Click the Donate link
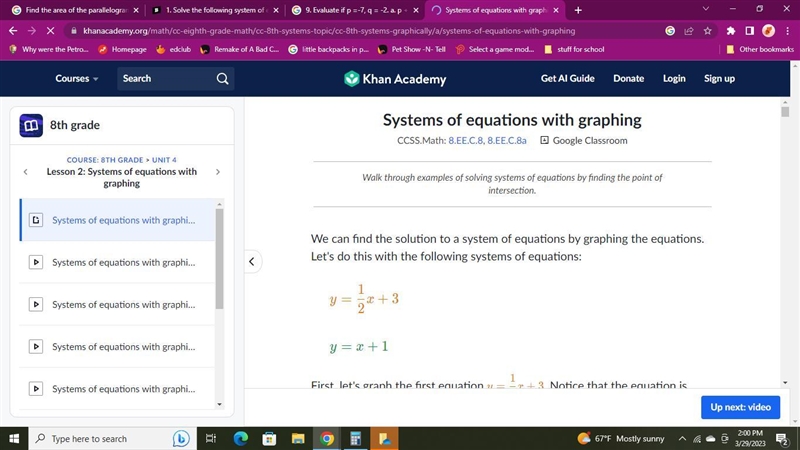This screenshot has width=800, height=450. [629, 79]
